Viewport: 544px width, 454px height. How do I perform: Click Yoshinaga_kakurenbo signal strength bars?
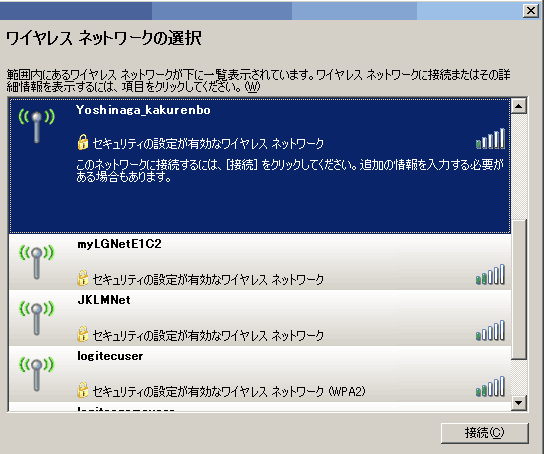point(490,138)
